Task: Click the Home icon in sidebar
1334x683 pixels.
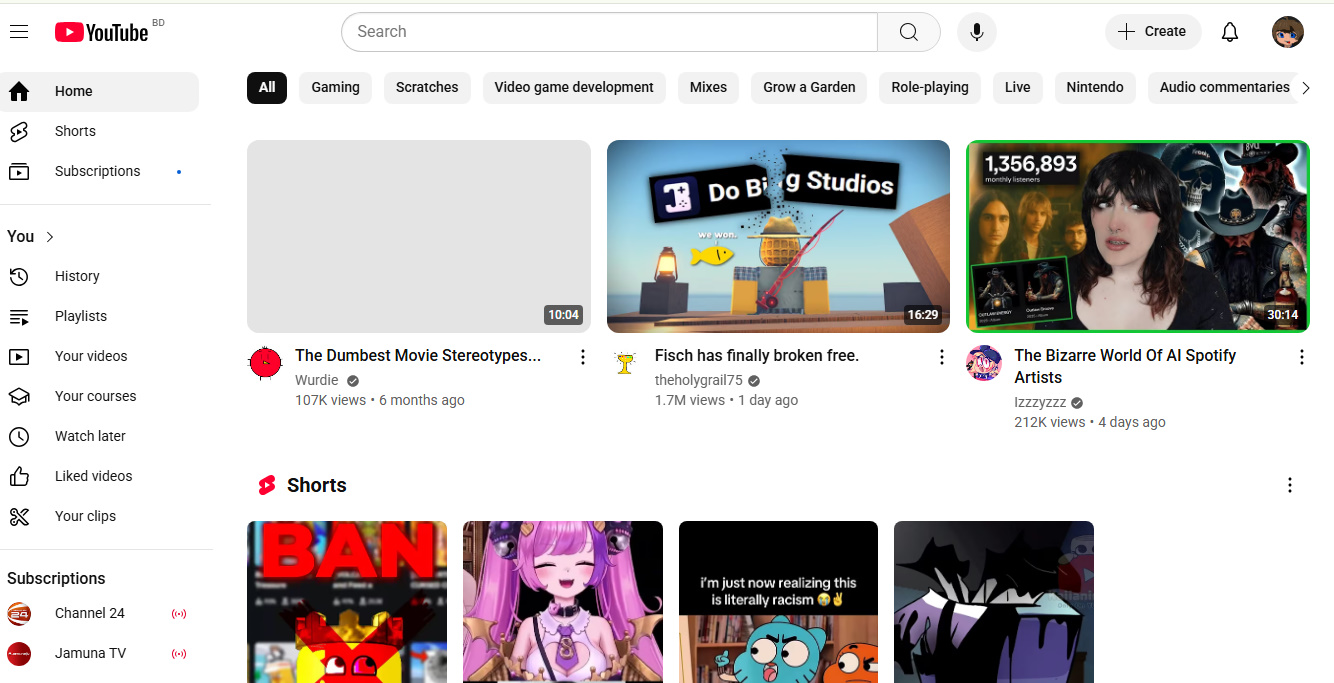Action: [x=19, y=91]
